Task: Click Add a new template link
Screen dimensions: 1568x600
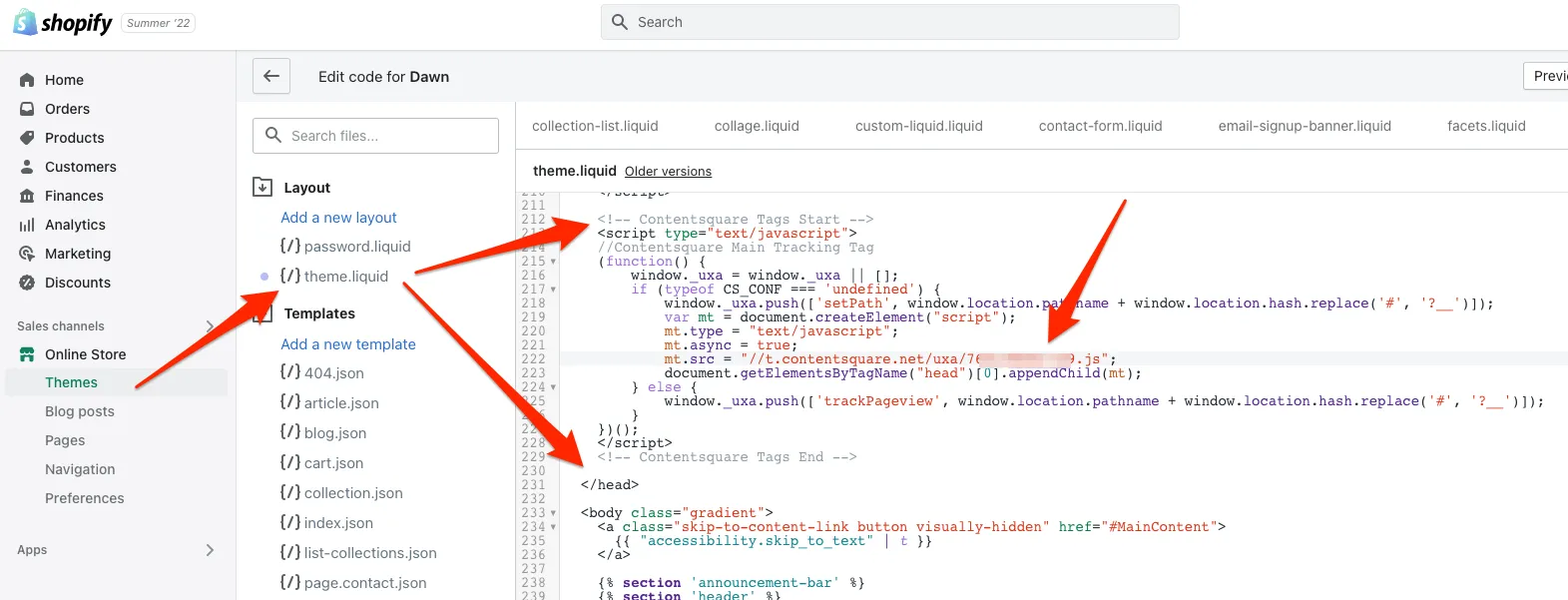Action: [x=348, y=344]
